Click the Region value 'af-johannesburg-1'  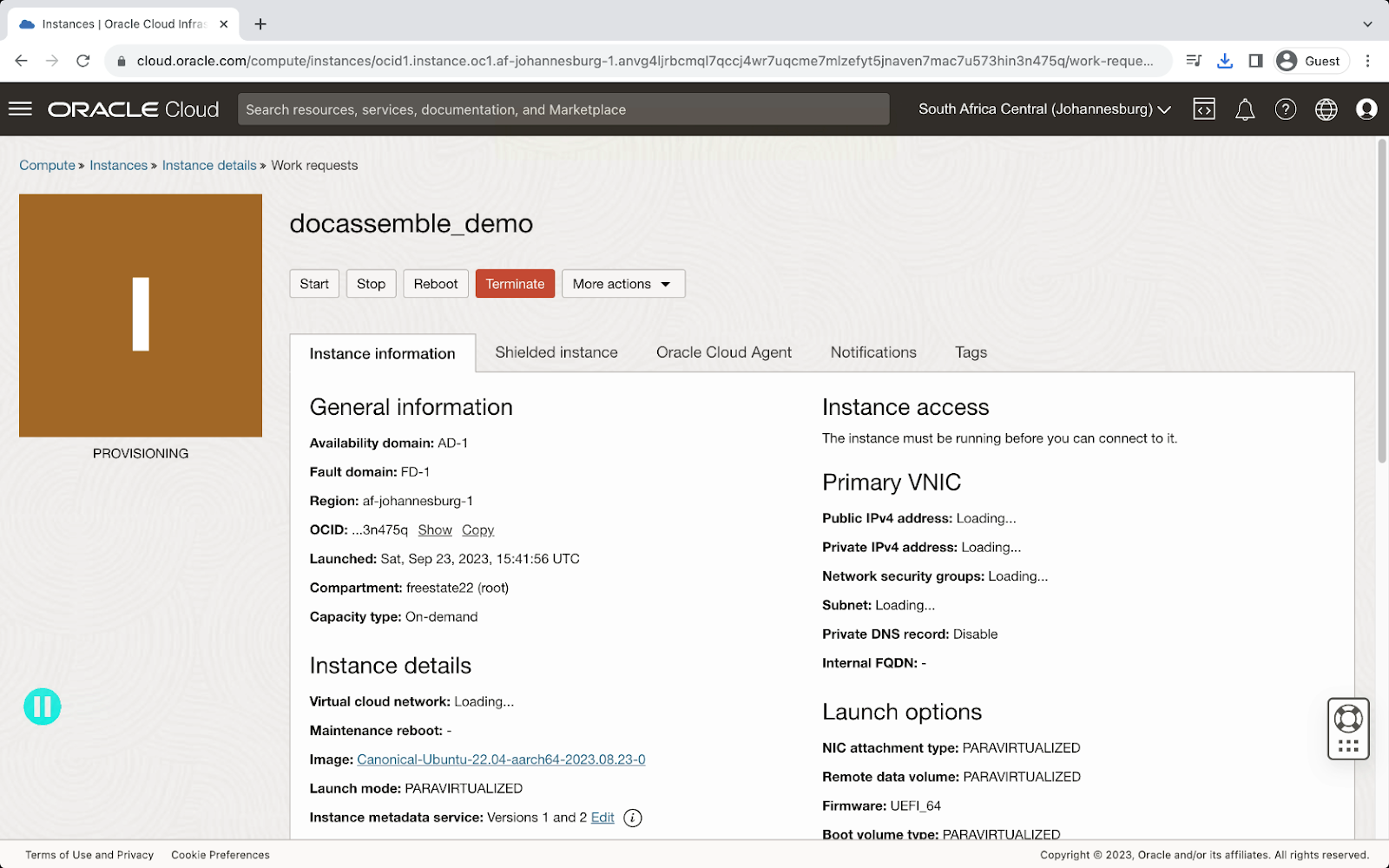pyautogui.click(x=418, y=501)
